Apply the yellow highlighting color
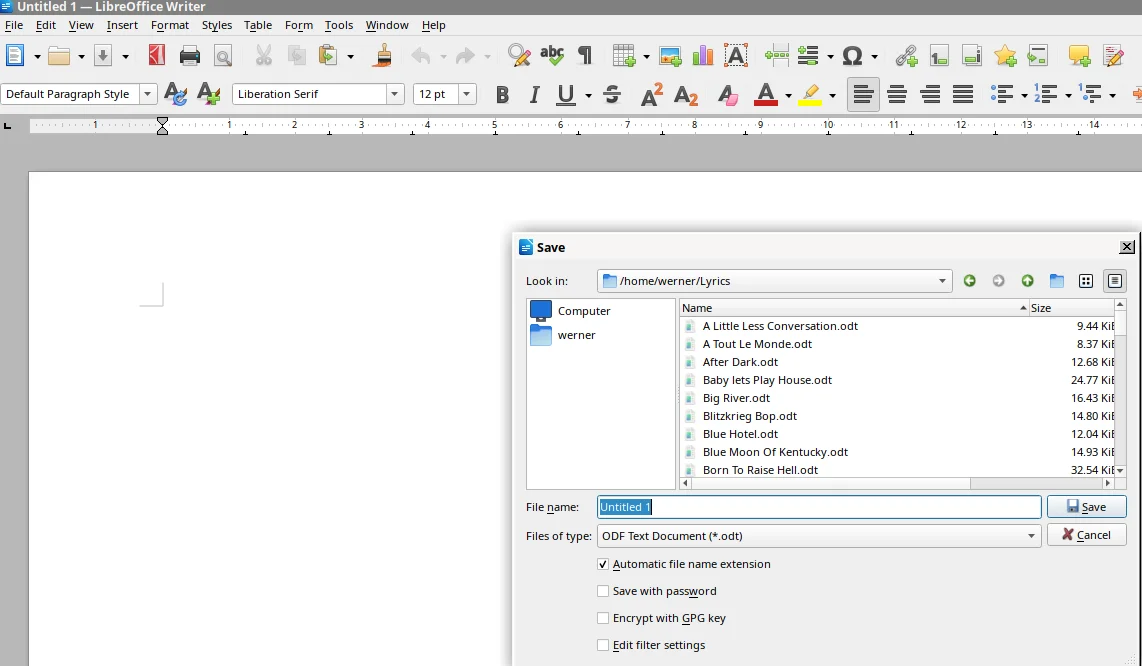Viewport: 1142px width, 666px height. pyautogui.click(x=810, y=94)
